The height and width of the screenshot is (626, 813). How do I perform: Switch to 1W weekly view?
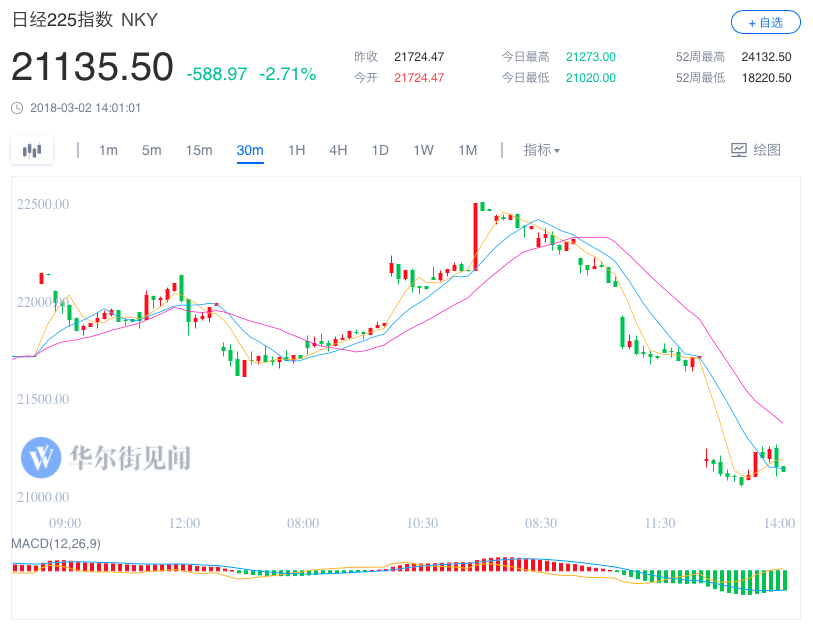(x=423, y=150)
